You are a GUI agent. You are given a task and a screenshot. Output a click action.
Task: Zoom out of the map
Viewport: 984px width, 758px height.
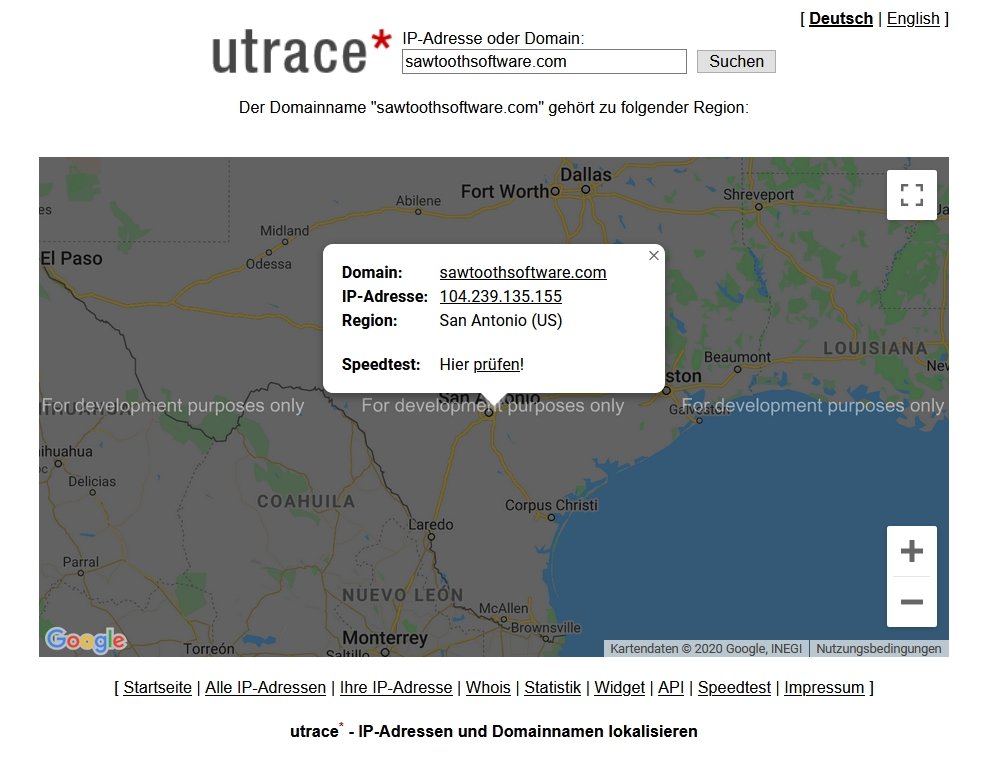coord(911,602)
